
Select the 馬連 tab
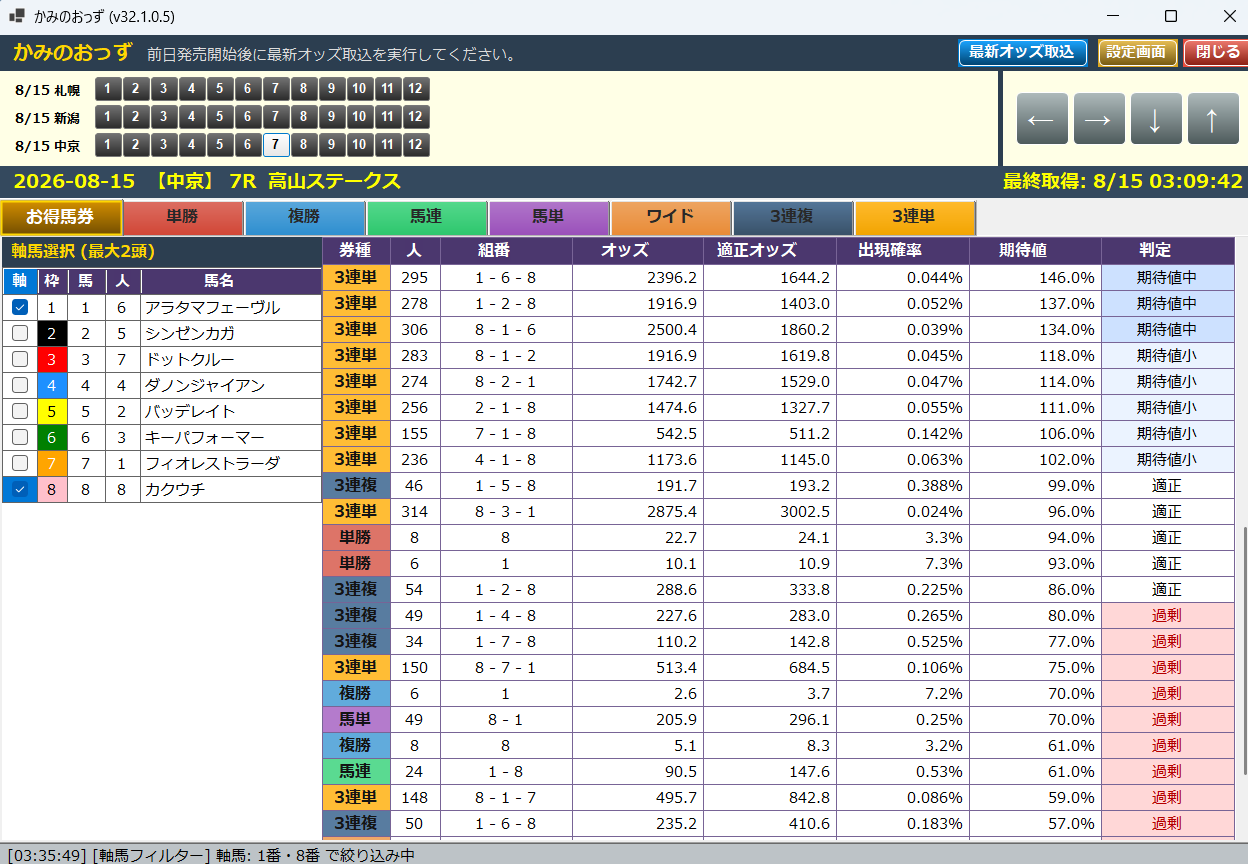(427, 218)
